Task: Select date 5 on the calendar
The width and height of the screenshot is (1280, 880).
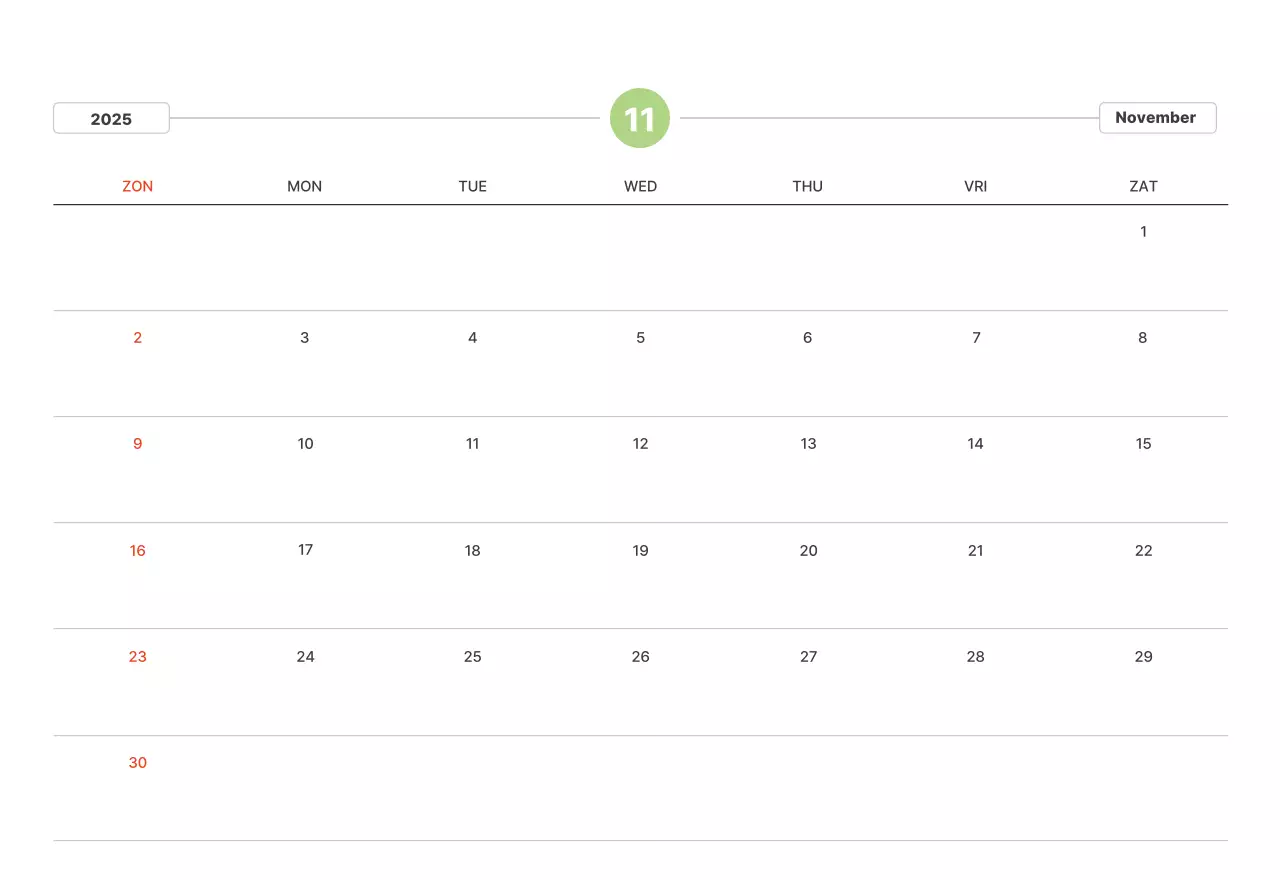Action: (x=640, y=338)
